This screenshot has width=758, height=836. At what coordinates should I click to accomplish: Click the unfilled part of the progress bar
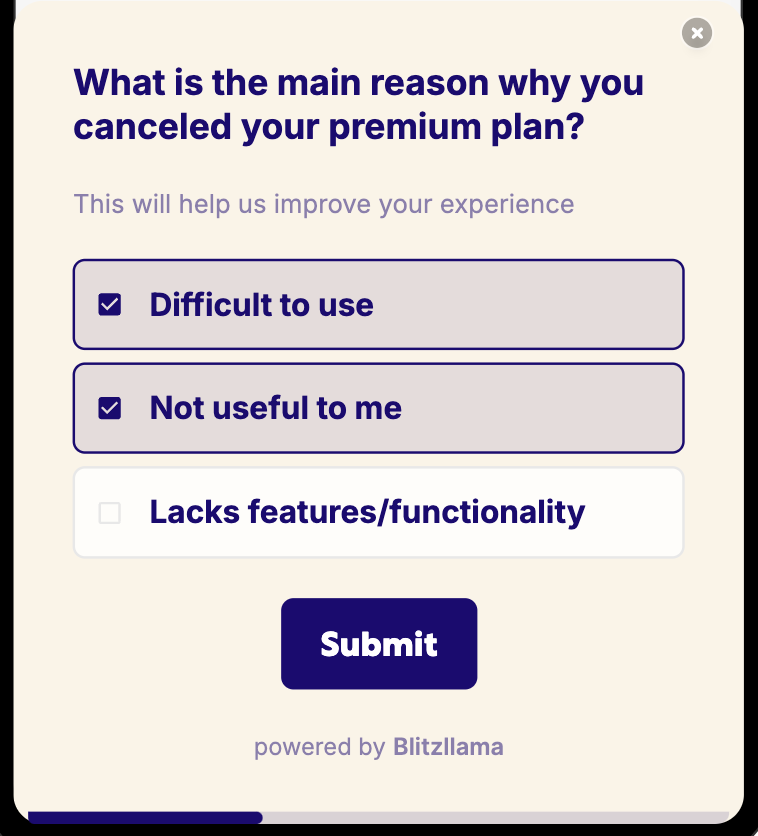pyautogui.click(x=500, y=818)
